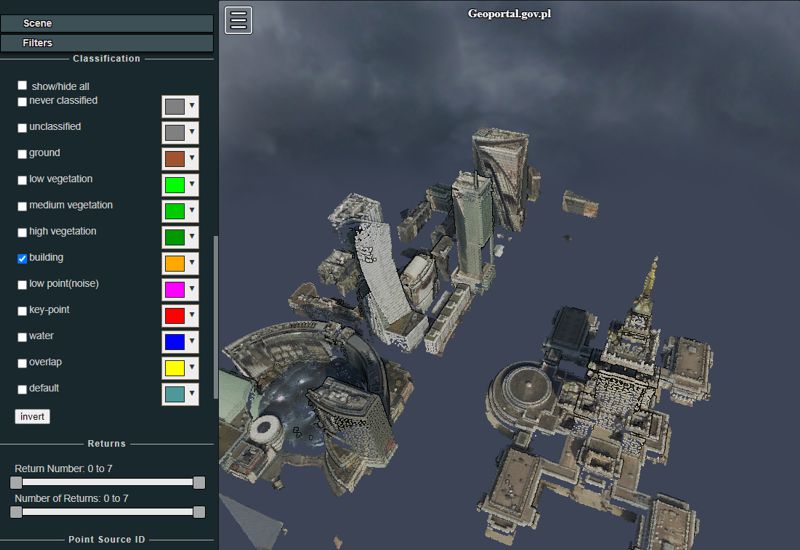
Task: Open the high vegetation color dropdown arrow
Action: point(192,236)
